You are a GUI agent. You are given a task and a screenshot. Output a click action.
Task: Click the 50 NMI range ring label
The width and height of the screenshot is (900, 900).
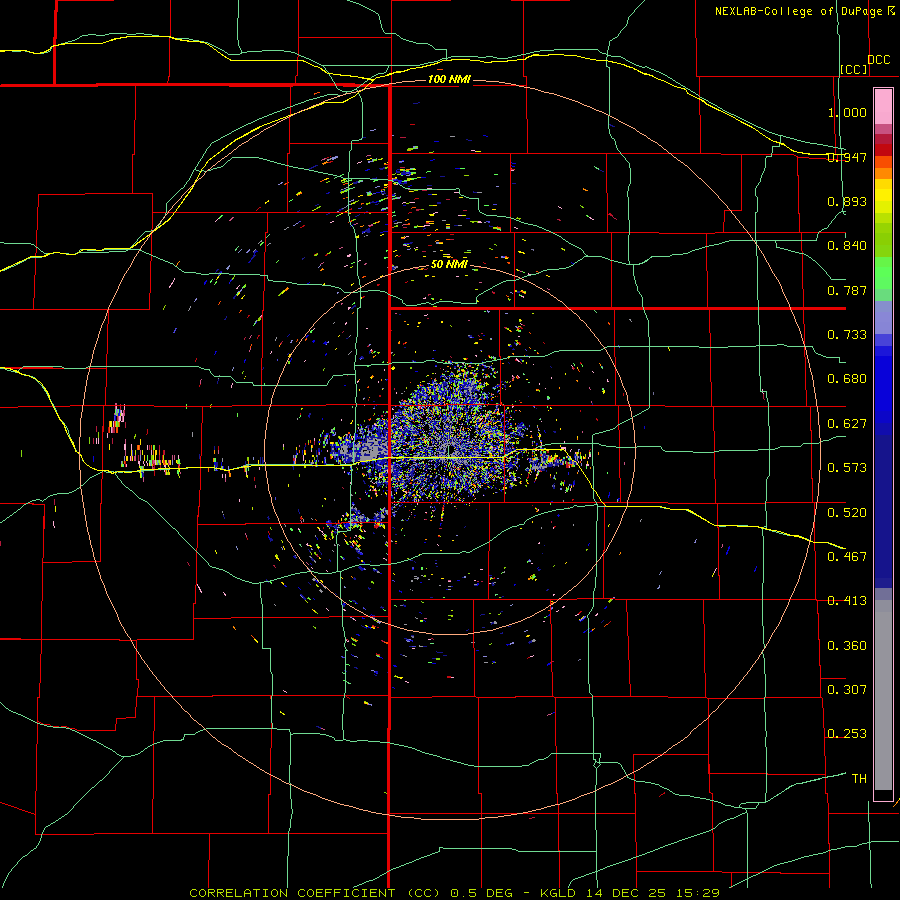(449, 264)
